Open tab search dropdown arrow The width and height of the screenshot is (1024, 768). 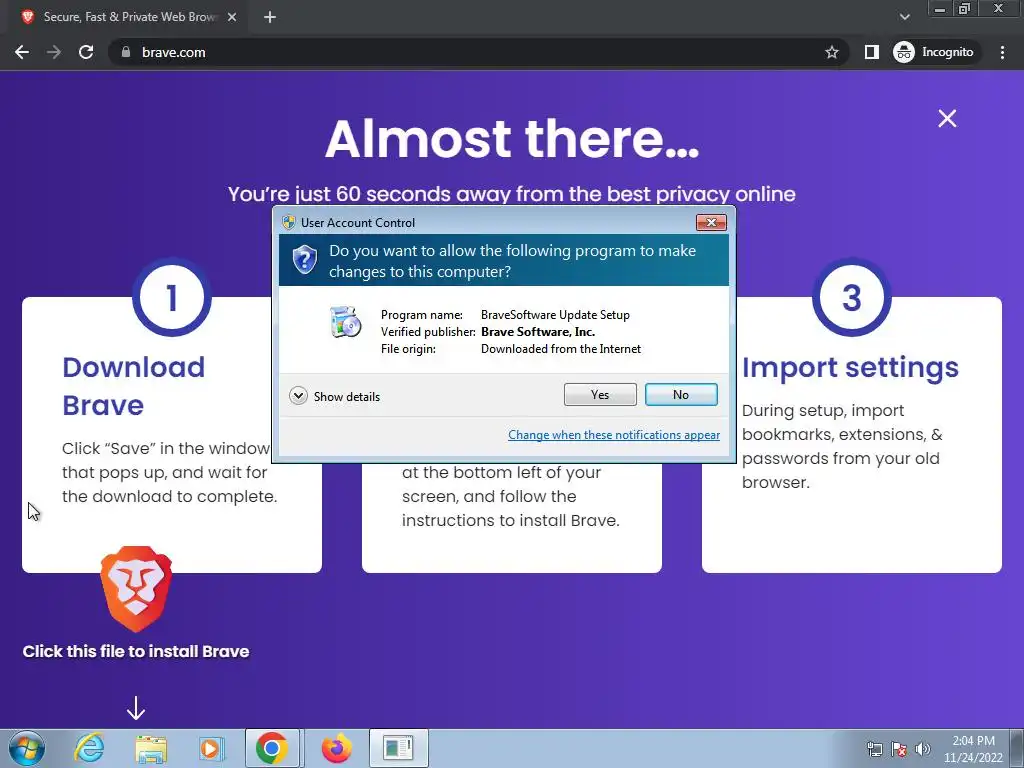click(x=904, y=17)
